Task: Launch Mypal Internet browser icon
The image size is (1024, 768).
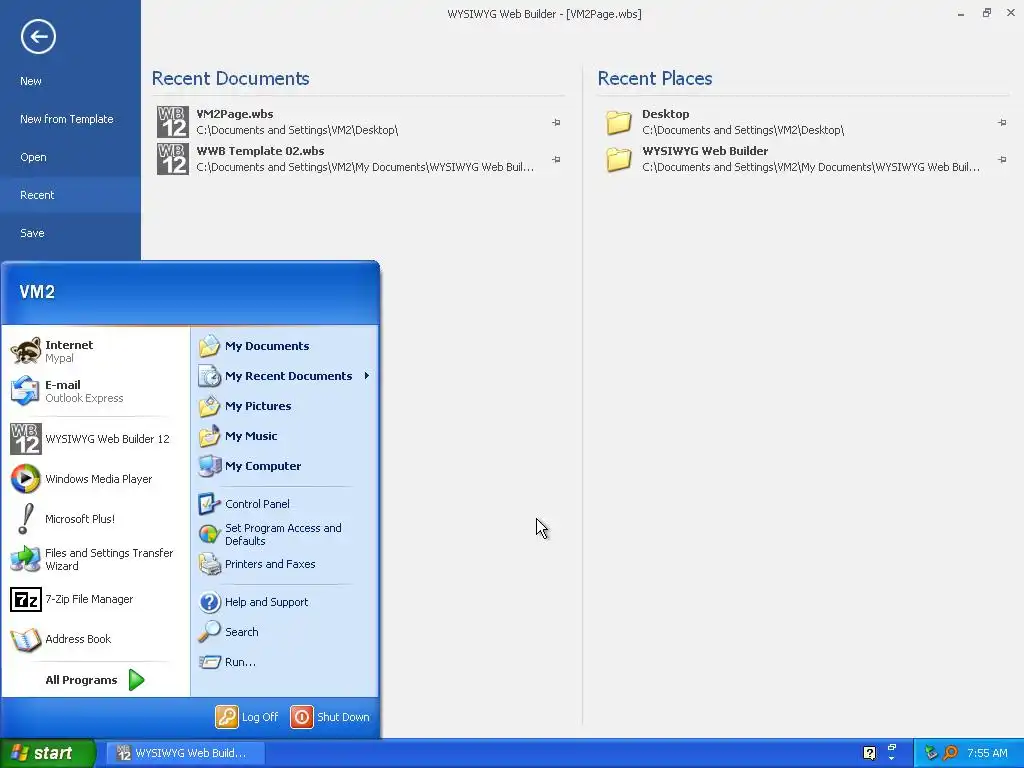Action: click(25, 351)
